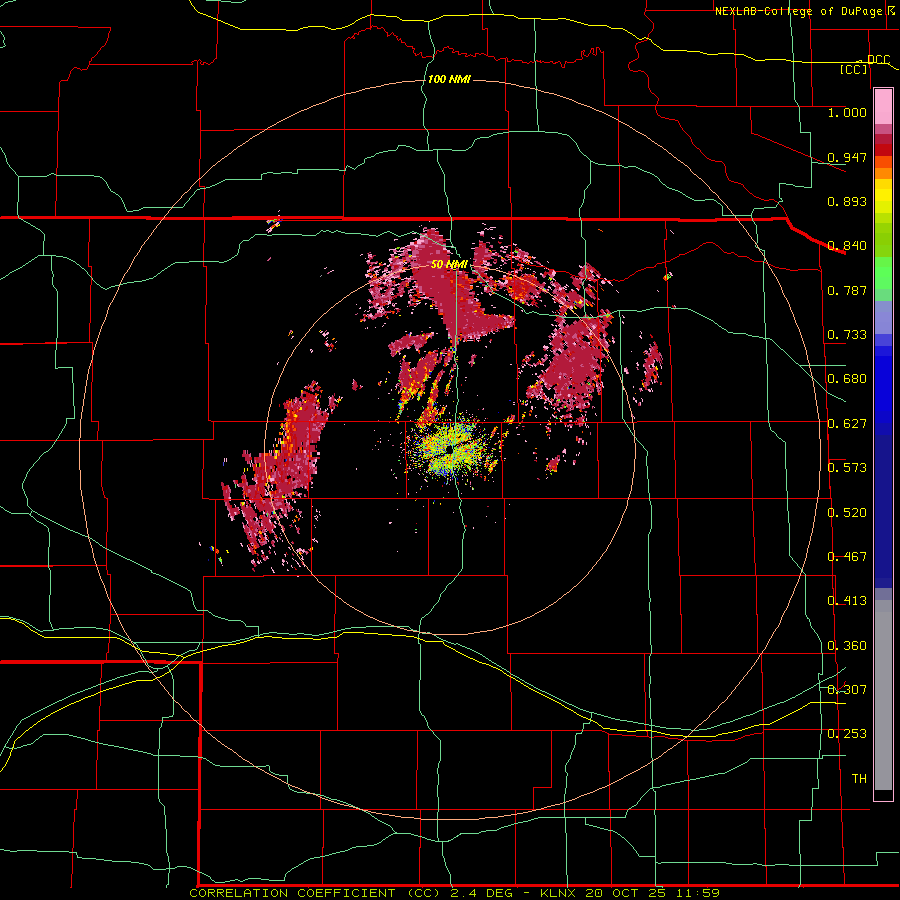This screenshot has height=900, width=900.
Task: Click the 0.947 scale value
Action: 847,157
